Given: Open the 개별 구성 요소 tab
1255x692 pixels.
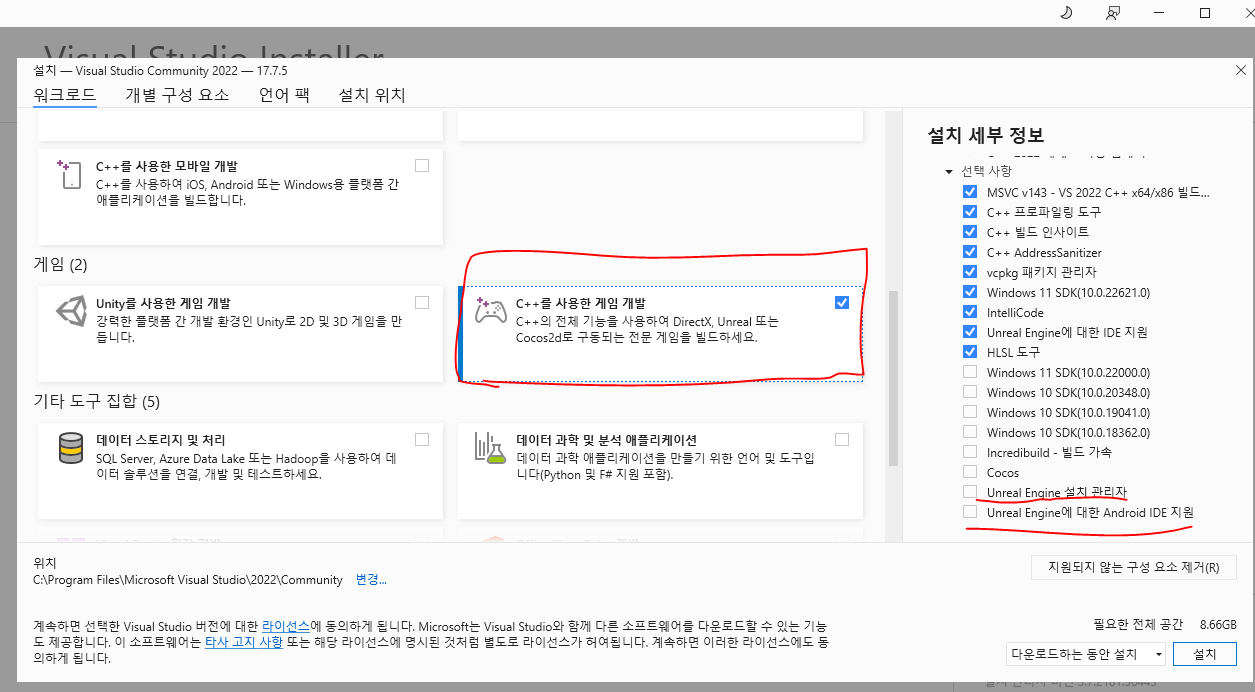Looking at the screenshot, I should pyautogui.click(x=177, y=95).
